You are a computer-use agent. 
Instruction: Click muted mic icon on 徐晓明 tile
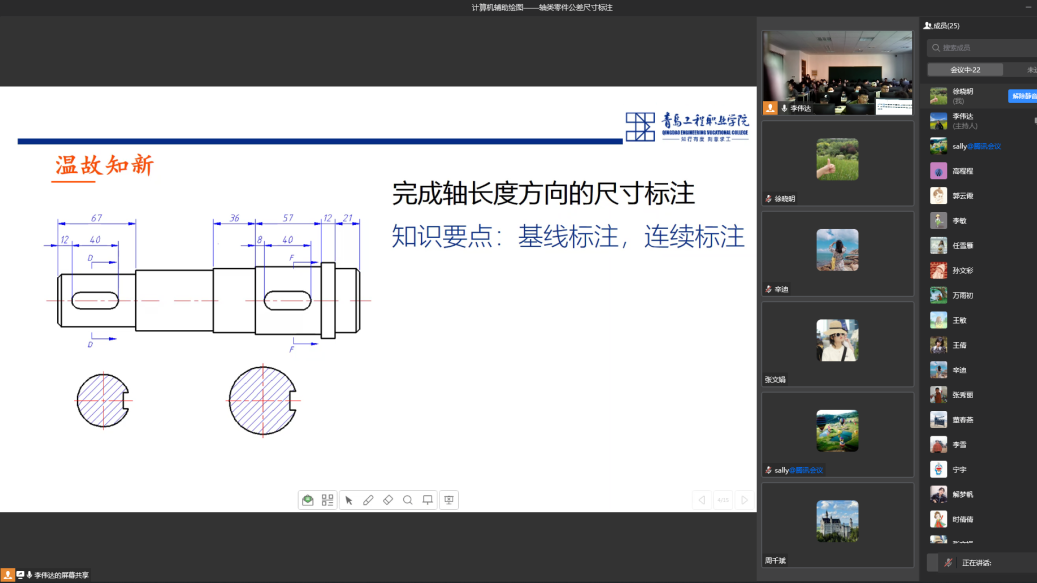768,198
